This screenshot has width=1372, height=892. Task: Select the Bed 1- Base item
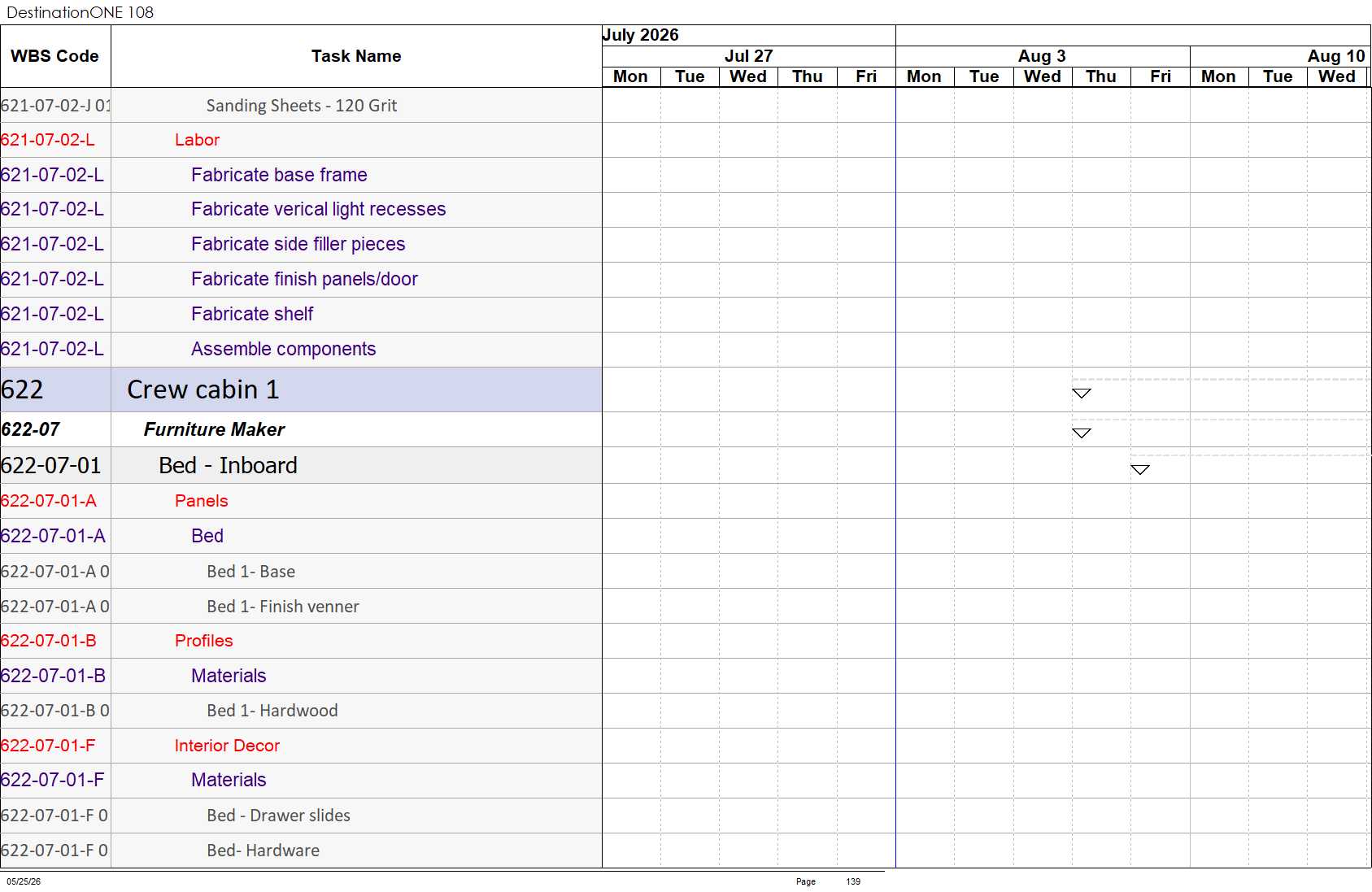[x=301, y=572]
